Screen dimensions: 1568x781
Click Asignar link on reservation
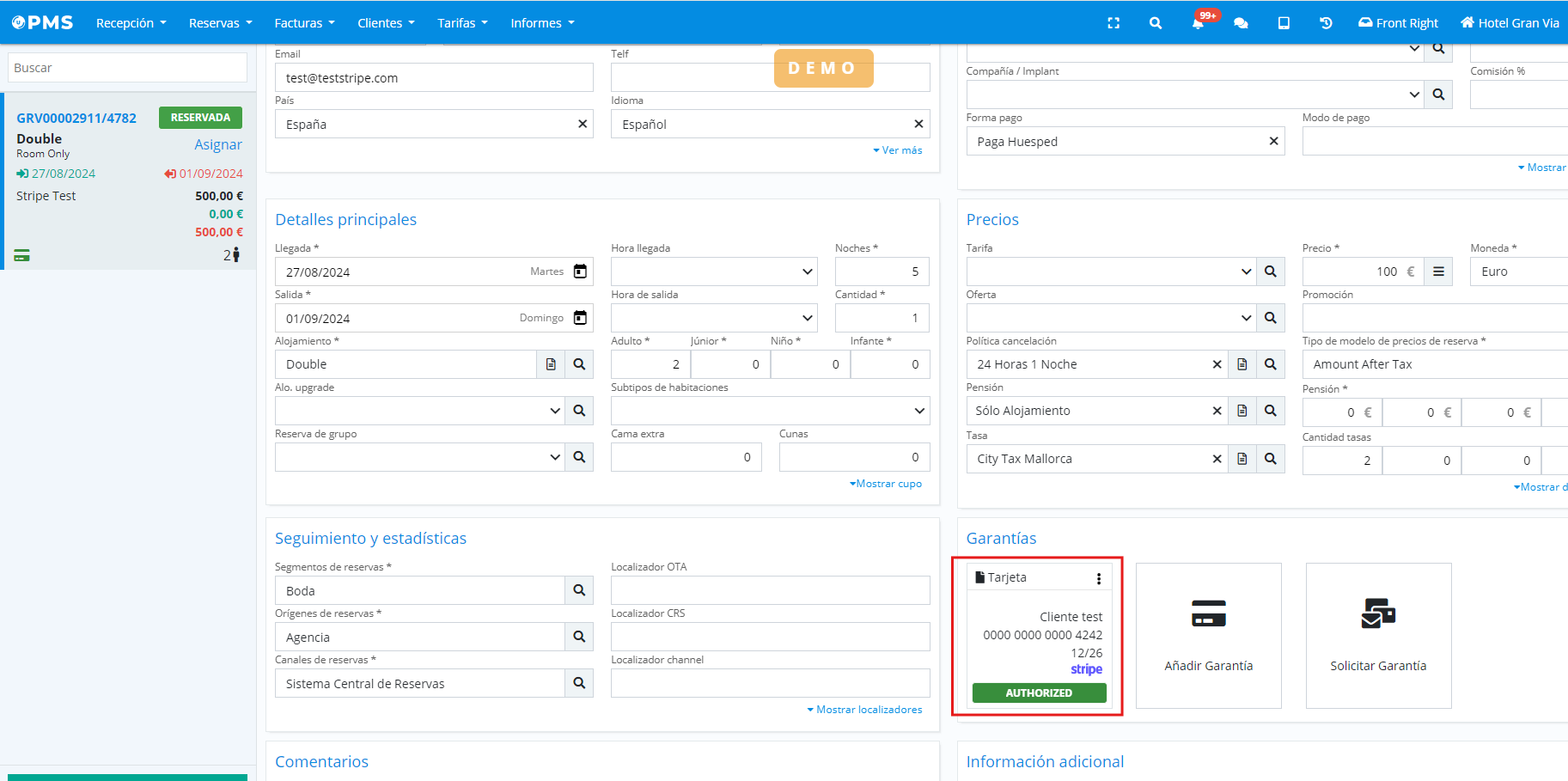pos(217,144)
